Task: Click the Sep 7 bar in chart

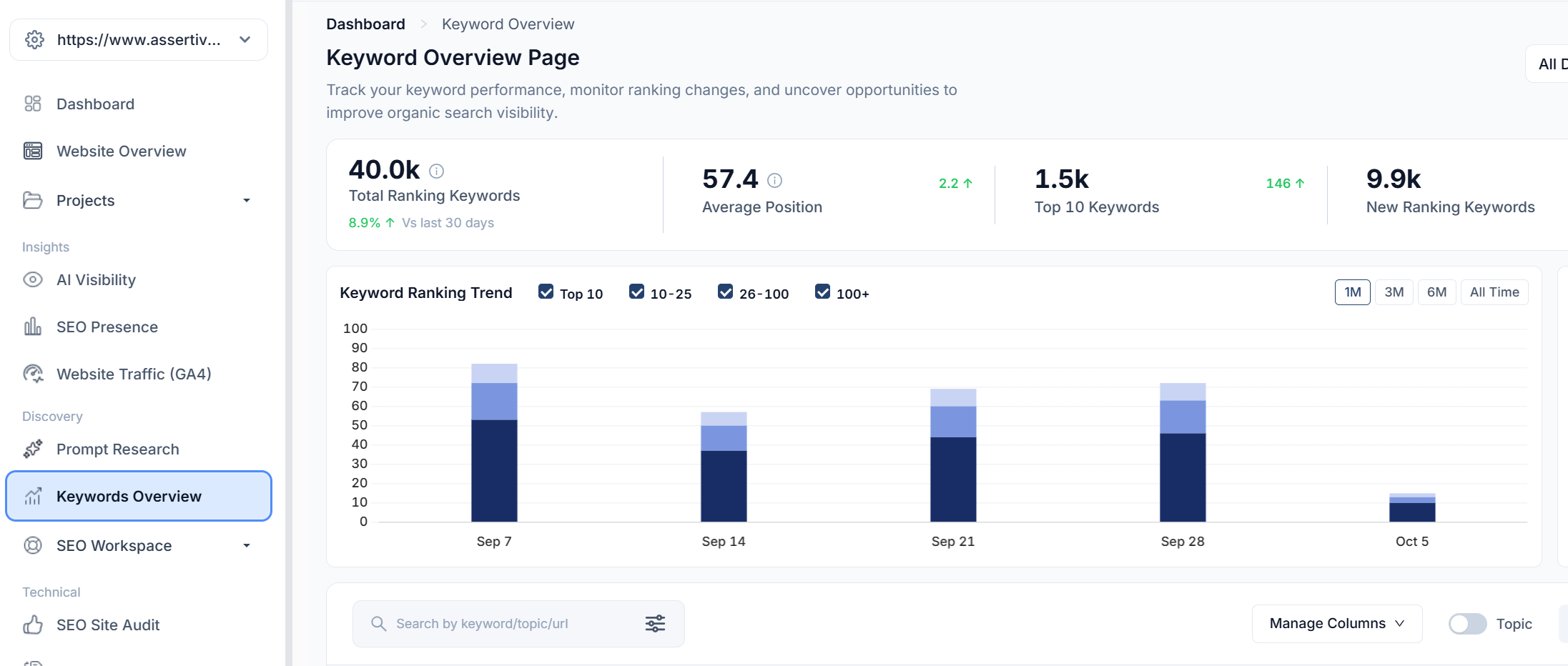Action: [x=494, y=443]
